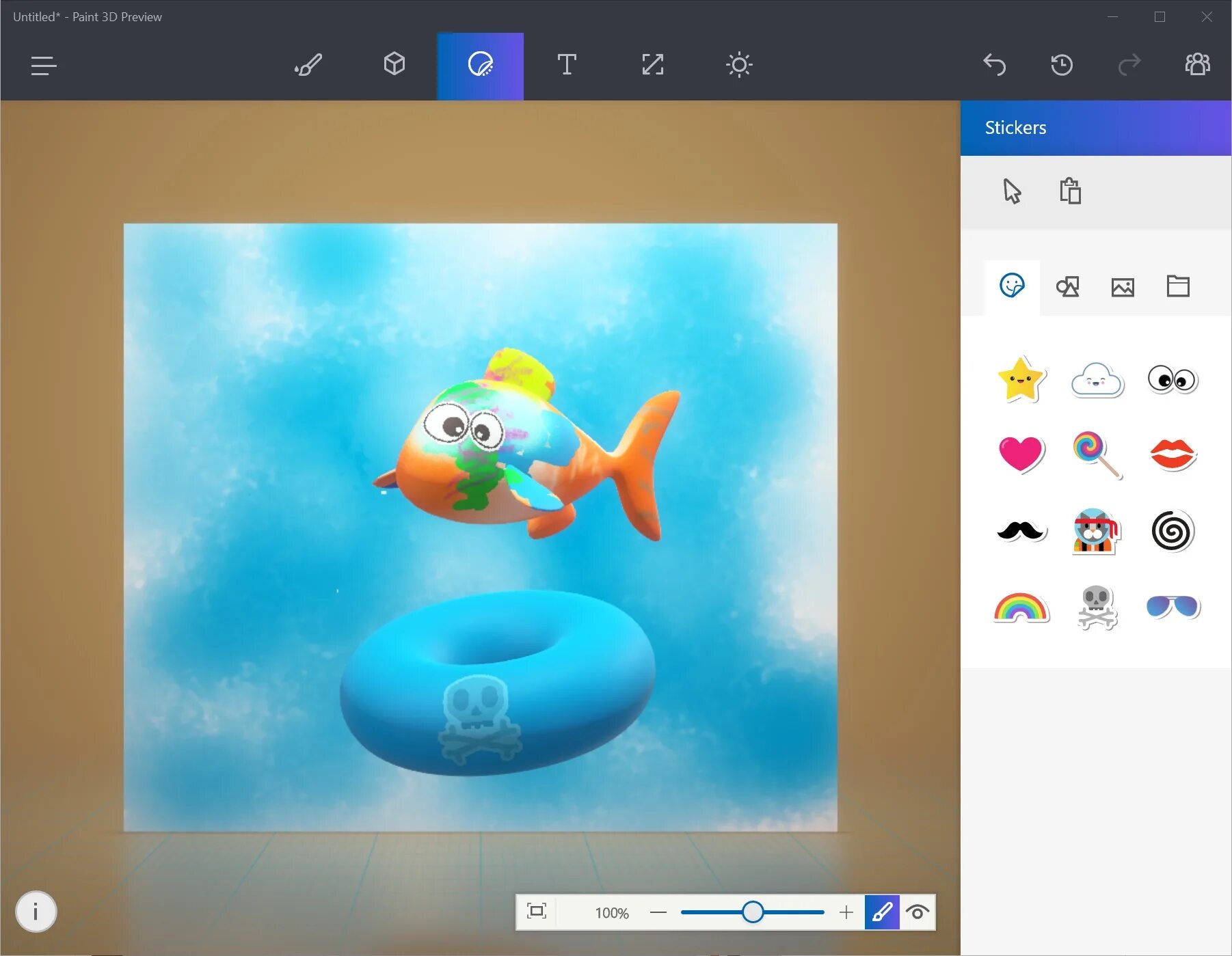The height and width of the screenshot is (956, 1232).
Task: Click the 100% zoom value
Action: (612, 913)
